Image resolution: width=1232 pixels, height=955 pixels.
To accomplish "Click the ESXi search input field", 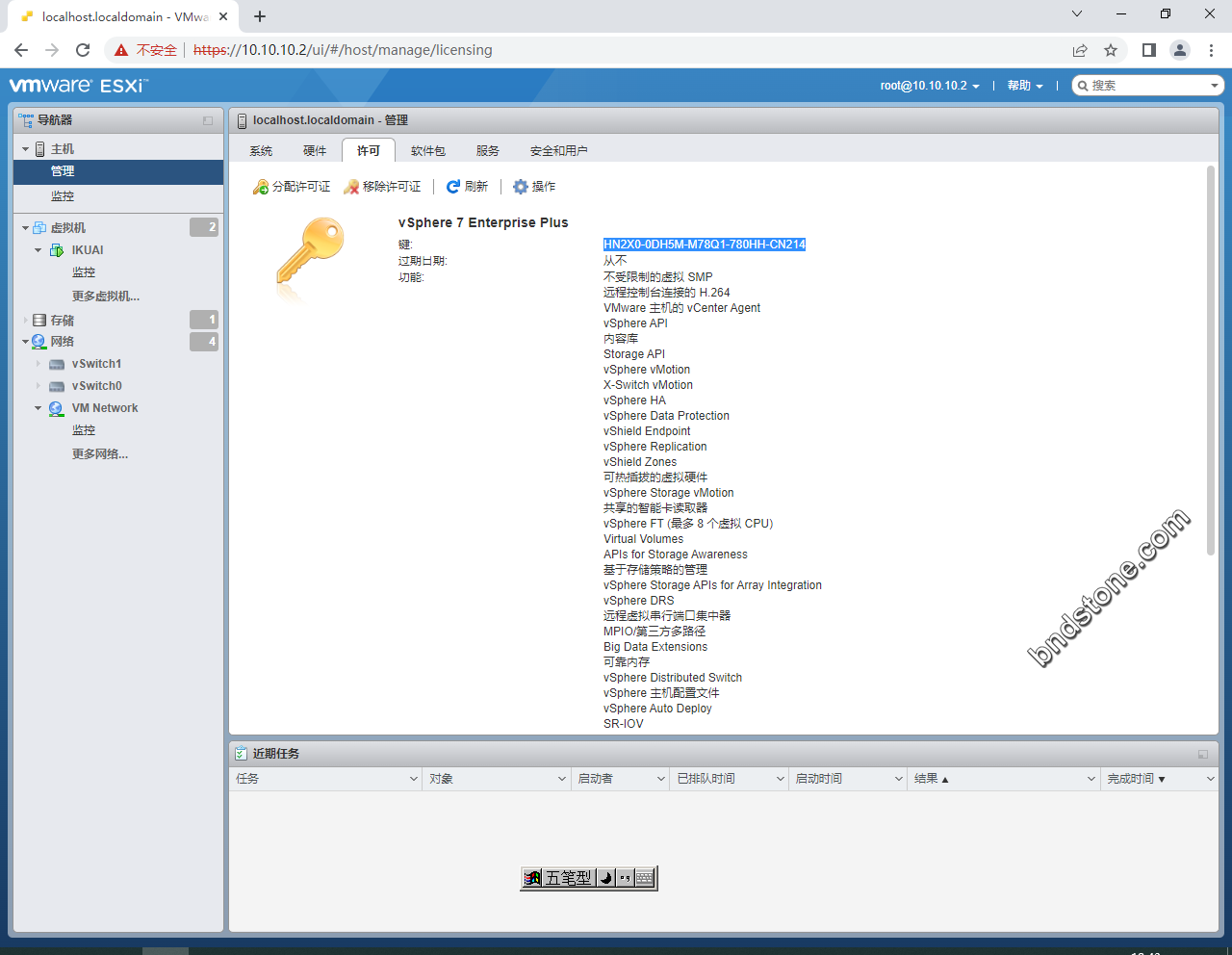I will click(x=1147, y=86).
